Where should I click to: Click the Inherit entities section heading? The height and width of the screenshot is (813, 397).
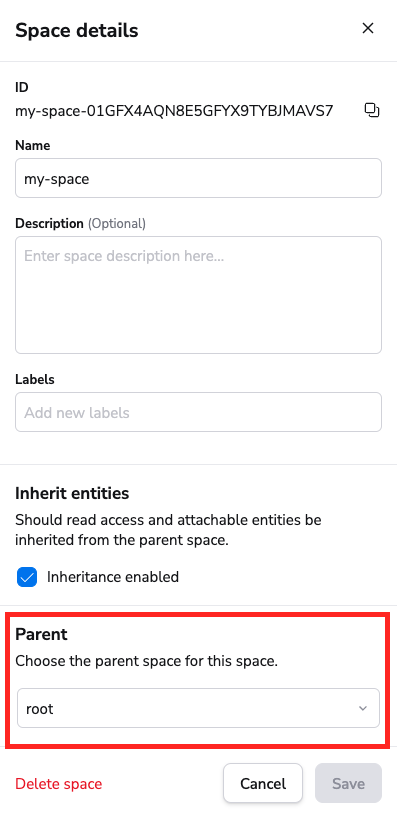72,493
